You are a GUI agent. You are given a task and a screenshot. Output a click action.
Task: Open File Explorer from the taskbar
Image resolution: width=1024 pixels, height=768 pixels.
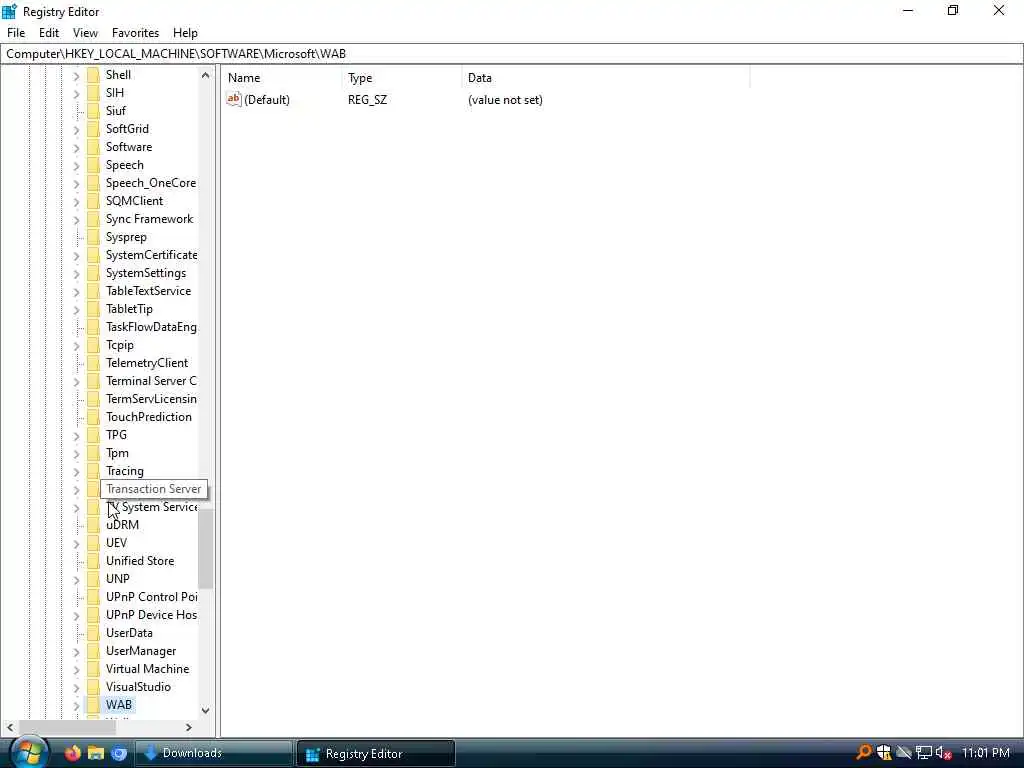coord(96,753)
